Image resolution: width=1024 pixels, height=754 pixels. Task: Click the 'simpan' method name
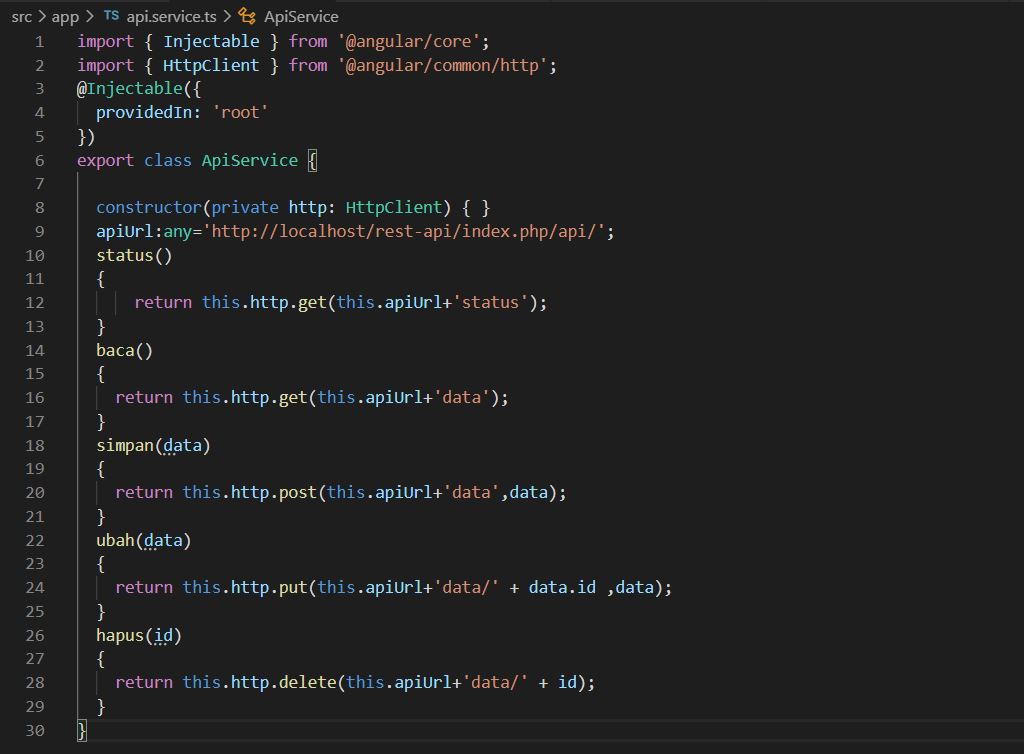(x=125, y=445)
